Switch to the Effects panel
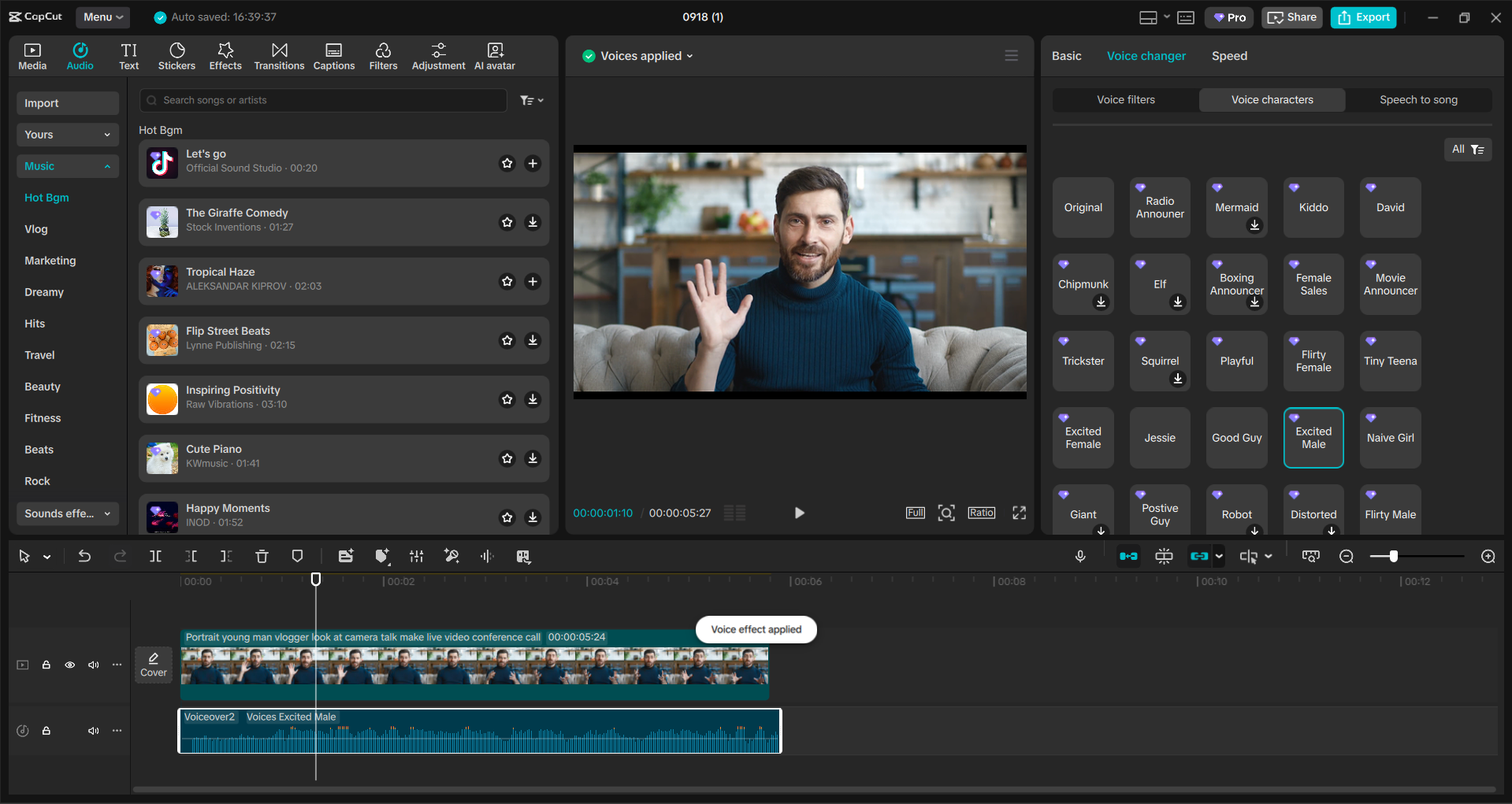This screenshot has width=1512, height=804. pyautogui.click(x=225, y=55)
